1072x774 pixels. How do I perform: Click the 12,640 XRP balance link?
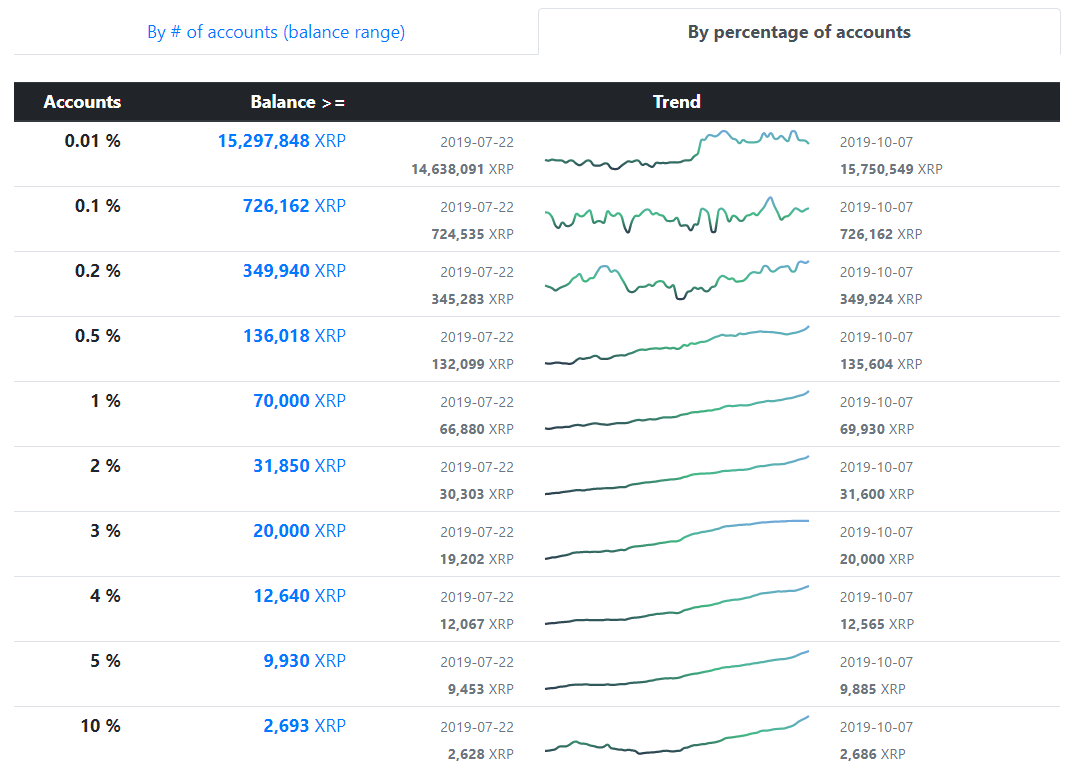coord(299,596)
